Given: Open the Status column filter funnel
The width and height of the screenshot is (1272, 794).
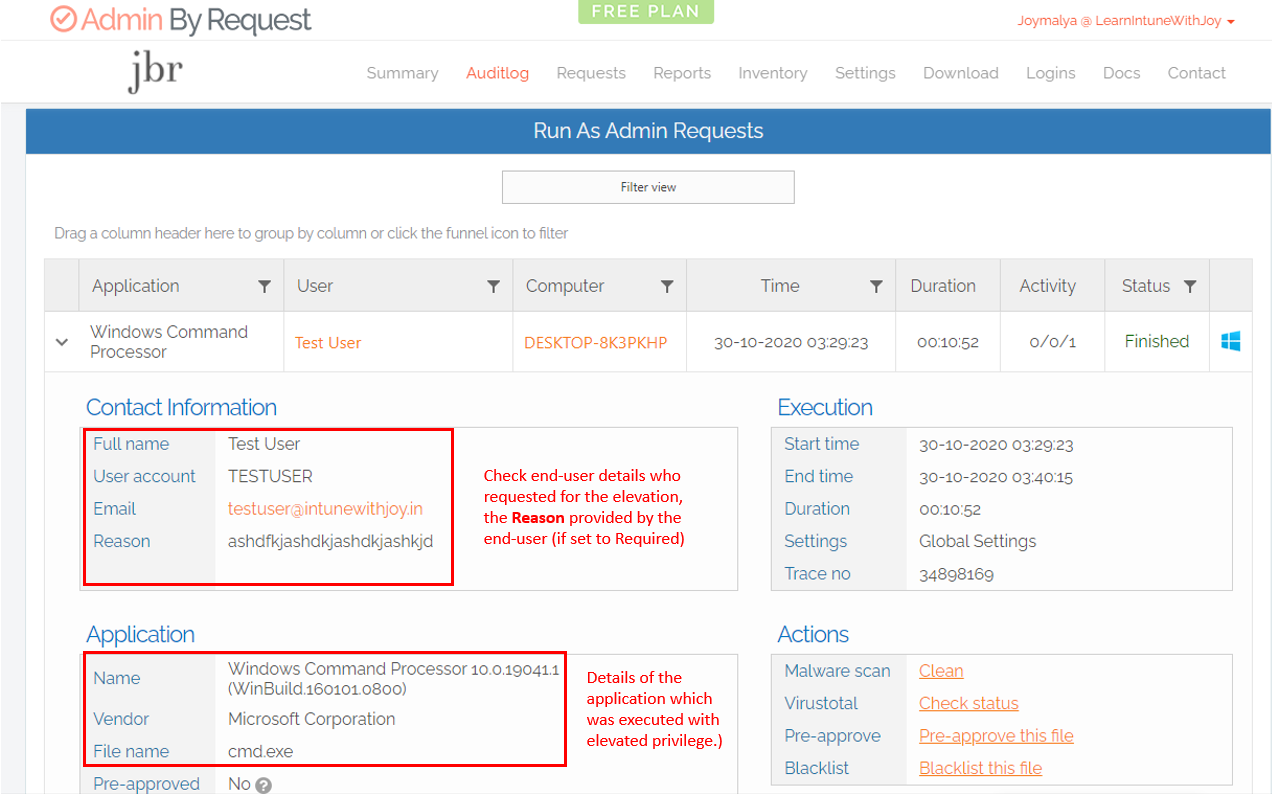Looking at the screenshot, I should coord(1190,286).
